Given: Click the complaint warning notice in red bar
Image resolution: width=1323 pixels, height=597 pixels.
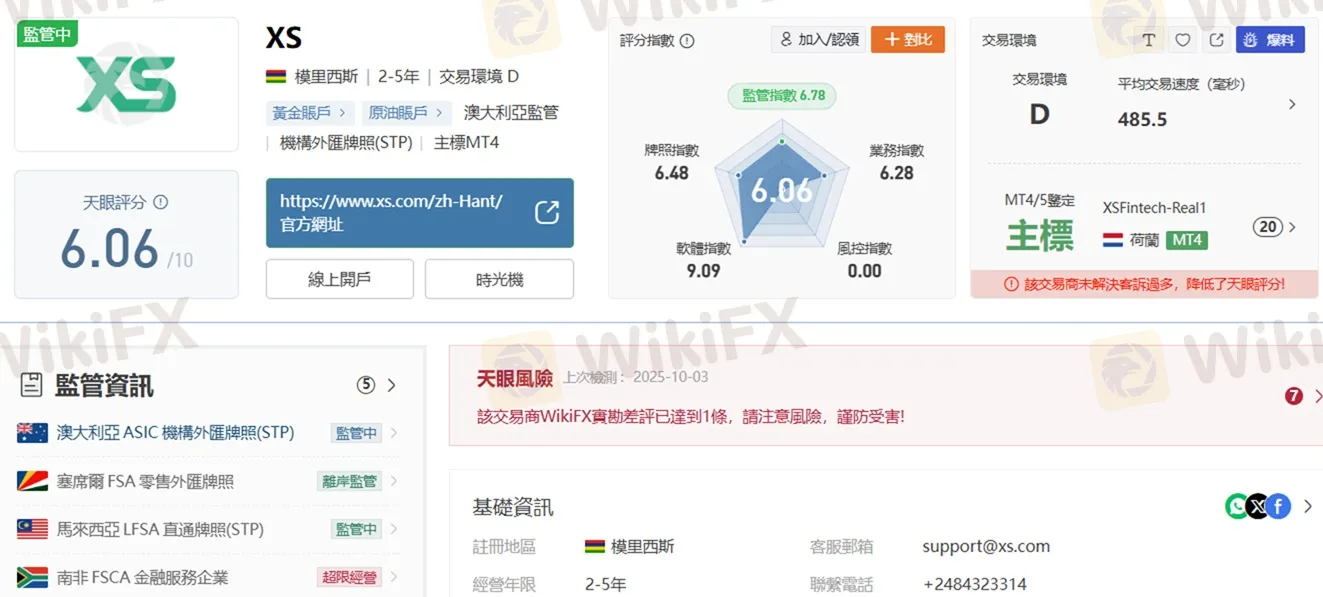Looking at the screenshot, I should point(1144,285).
